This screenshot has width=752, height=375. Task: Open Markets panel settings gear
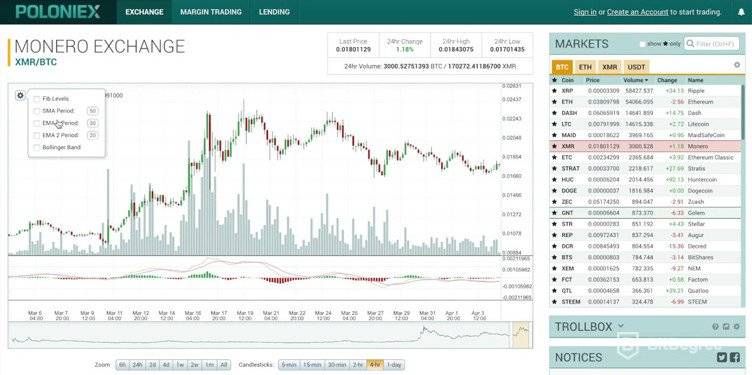click(737, 65)
